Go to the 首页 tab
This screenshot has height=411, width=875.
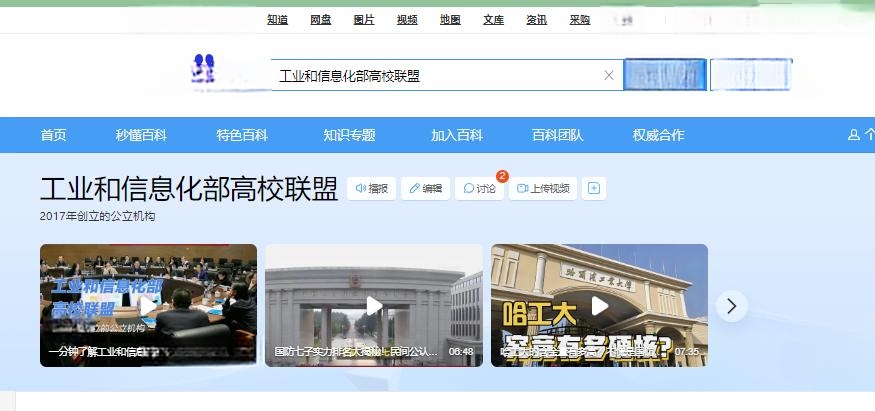point(54,135)
